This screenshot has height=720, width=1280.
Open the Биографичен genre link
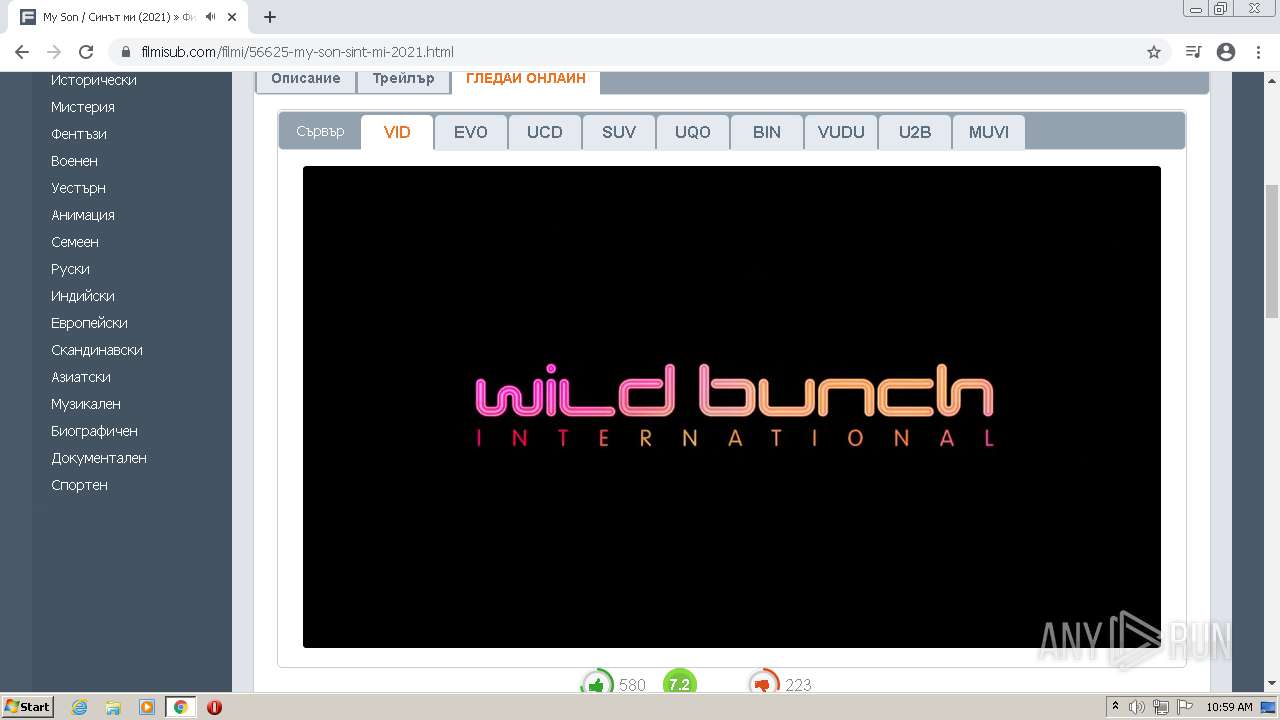95,431
